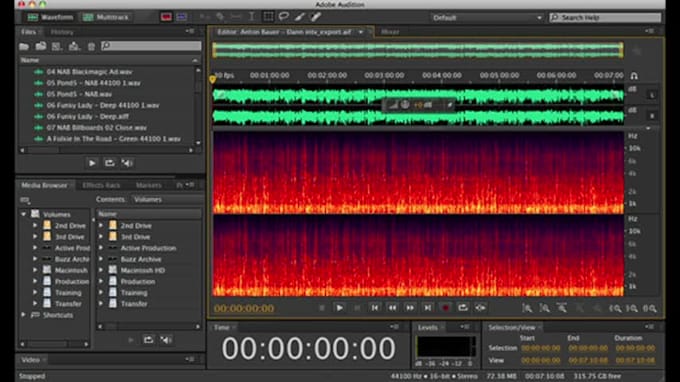Switch to the Mixer tab
This screenshot has height=382, width=680.
[x=390, y=32]
